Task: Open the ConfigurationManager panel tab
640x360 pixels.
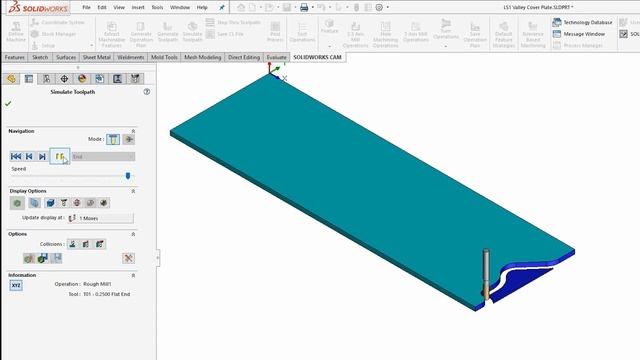Action: coord(47,79)
